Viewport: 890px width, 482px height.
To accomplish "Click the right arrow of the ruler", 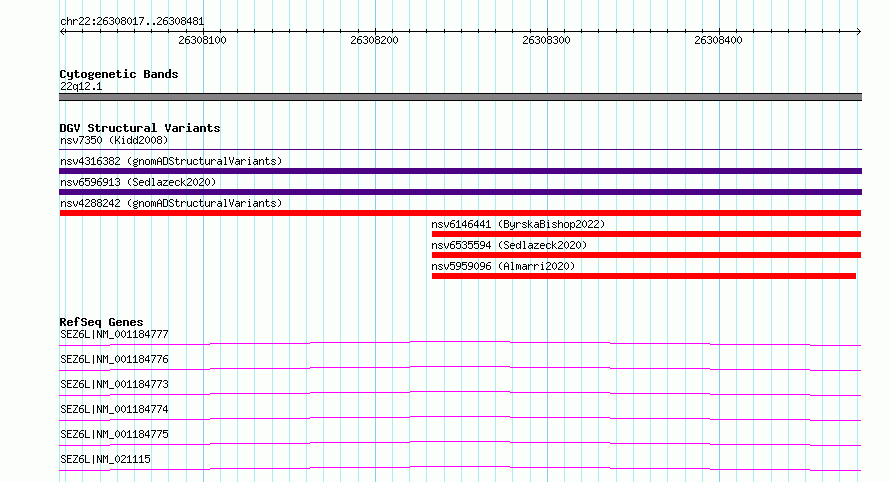I will [x=858, y=32].
